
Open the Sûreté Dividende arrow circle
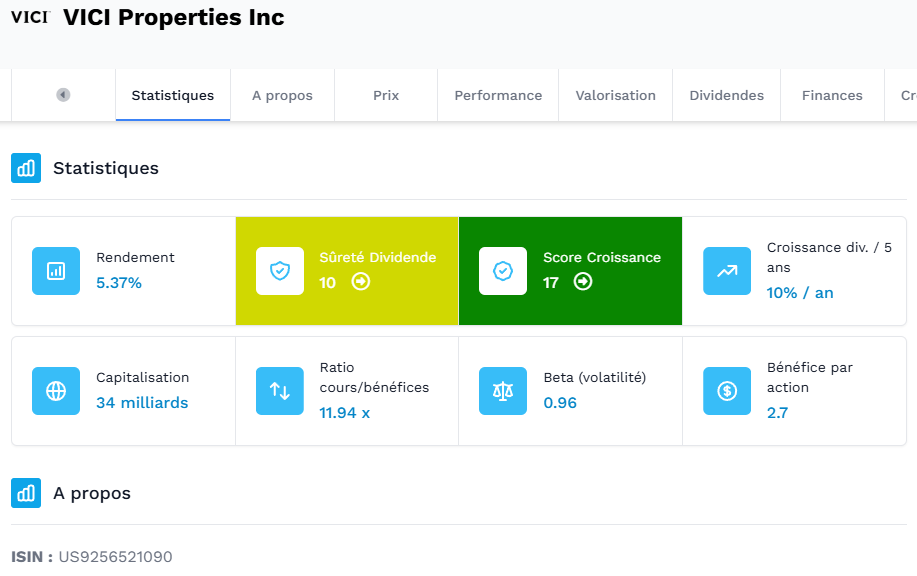[361, 282]
